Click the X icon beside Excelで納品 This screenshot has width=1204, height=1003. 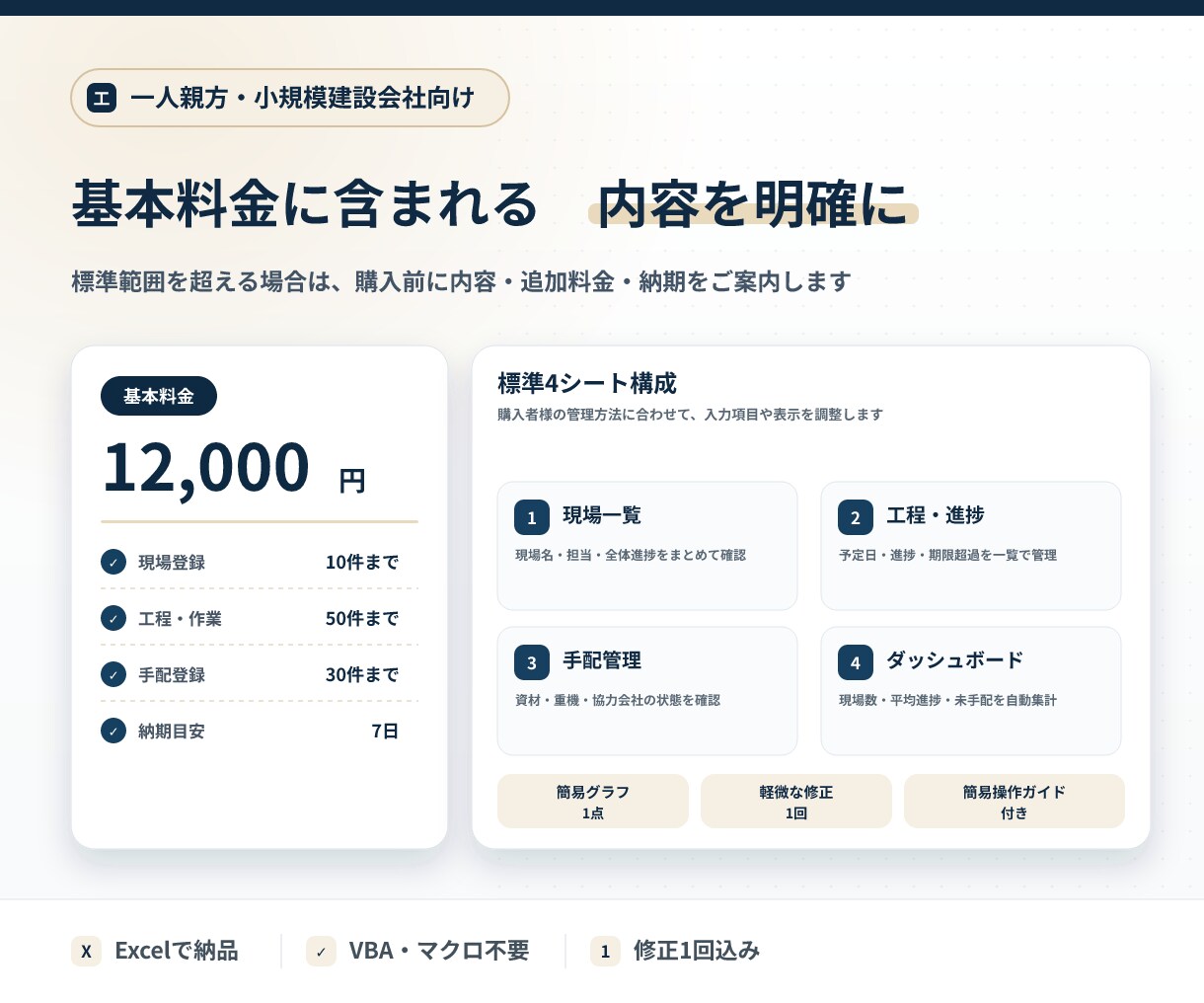pos(86,951)
